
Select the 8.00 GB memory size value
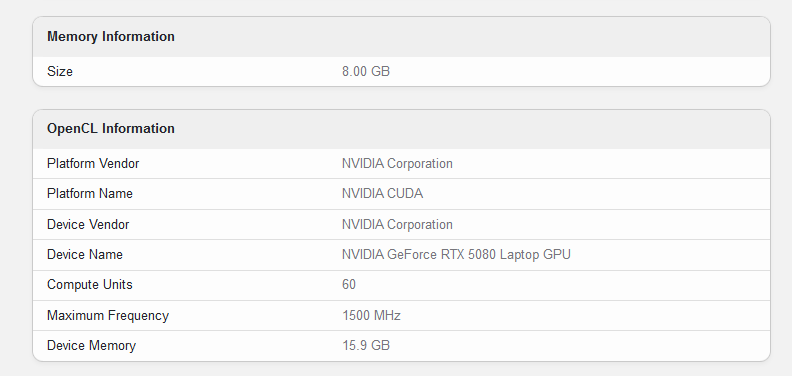pos(366,72)
